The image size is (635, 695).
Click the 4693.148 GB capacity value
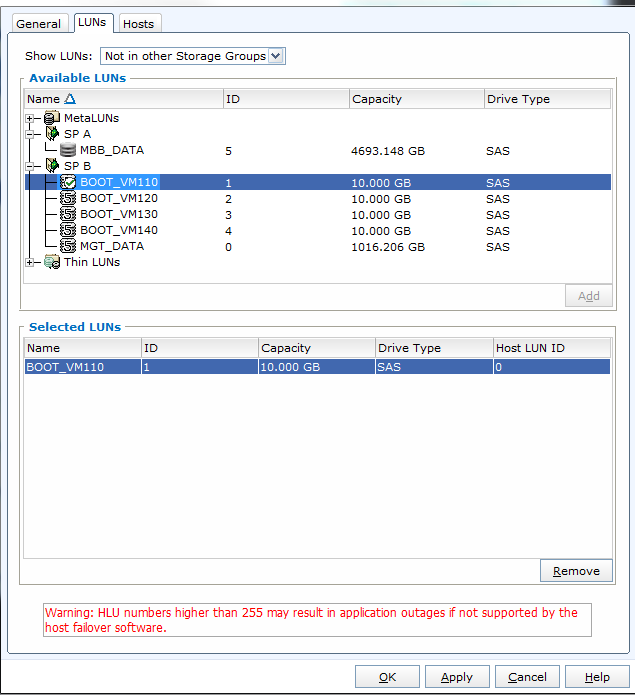click(388, 151)
